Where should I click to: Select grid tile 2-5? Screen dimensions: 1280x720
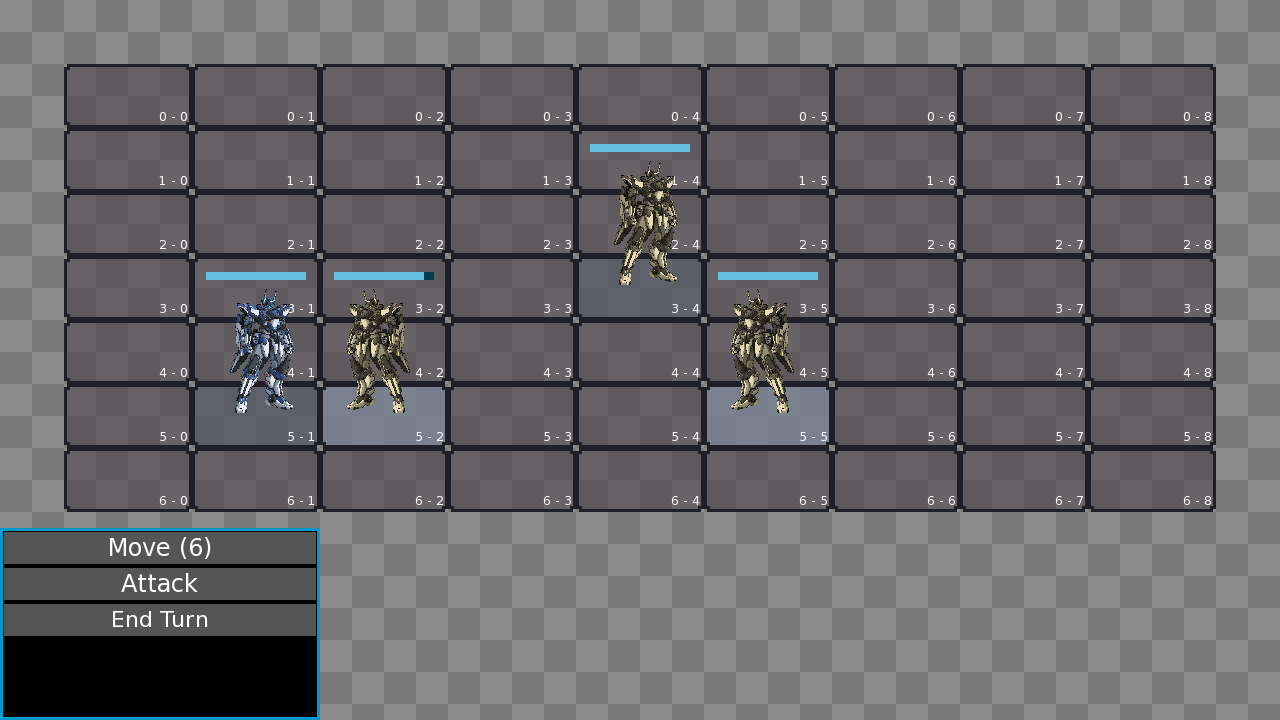tap(768, 224)
